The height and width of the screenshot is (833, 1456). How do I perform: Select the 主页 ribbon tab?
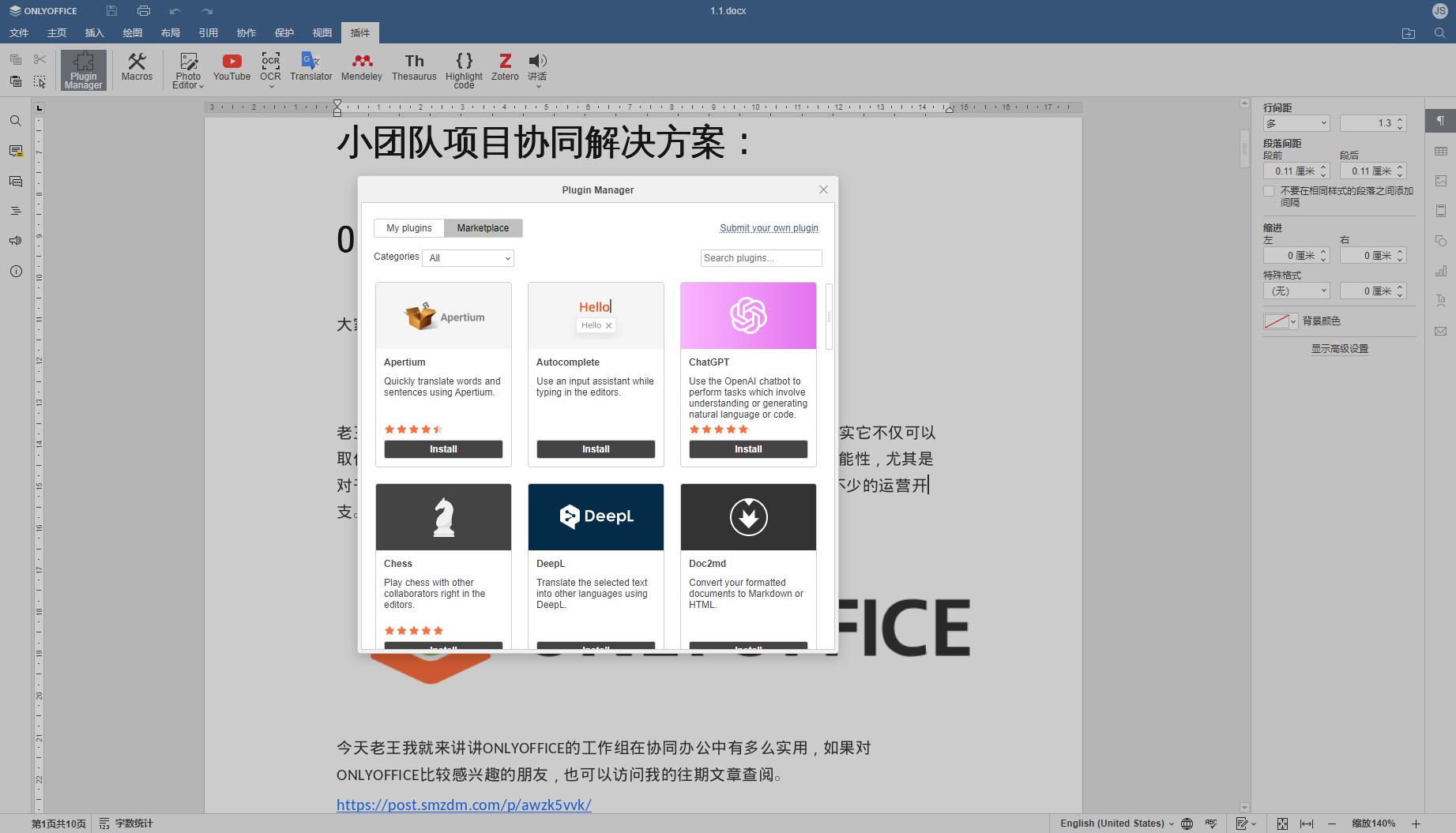click(x=56, y=32)
